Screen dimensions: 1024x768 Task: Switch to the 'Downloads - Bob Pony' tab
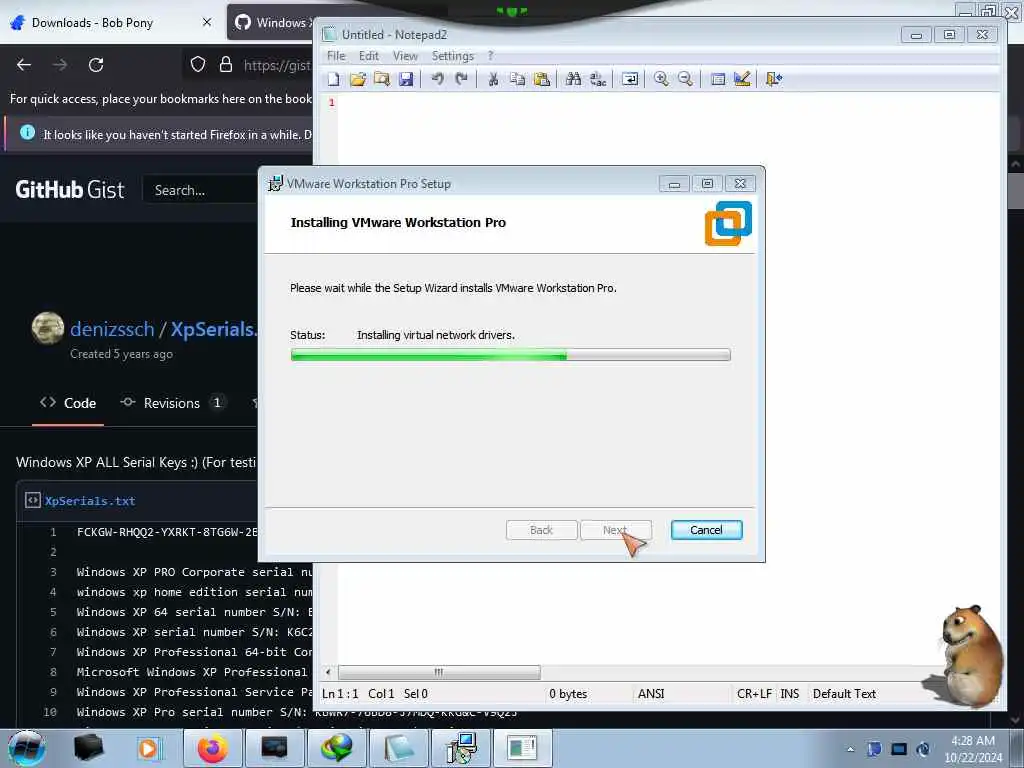111,22
